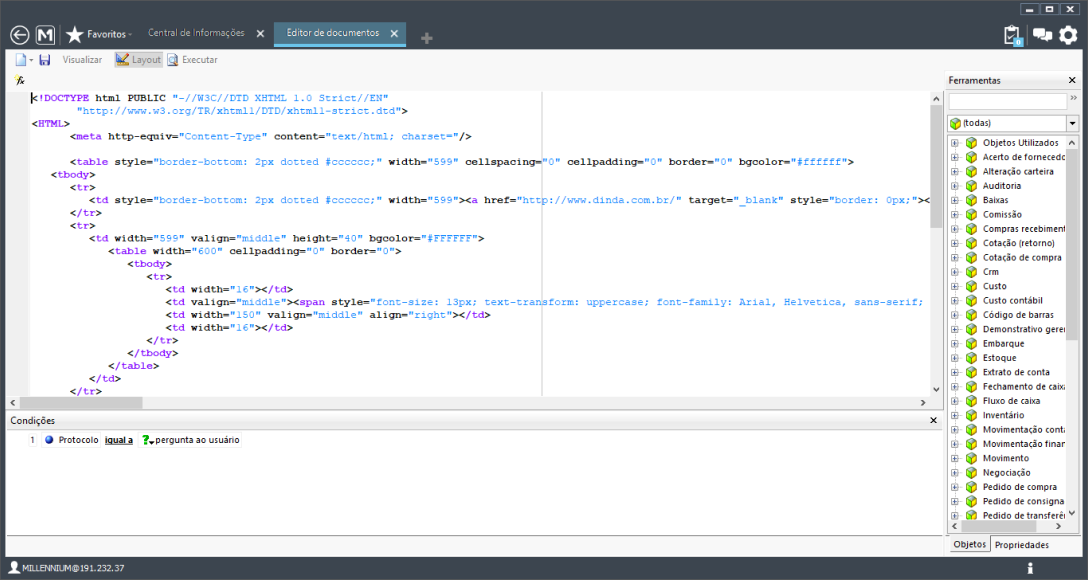Switch to the Propriedades tab
The image size is (1088, 580).
(1021, 545)
